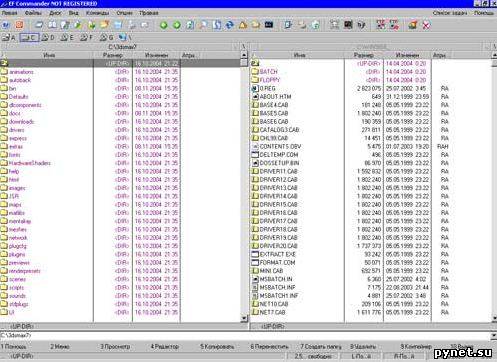Select the help folder in left panel
The height and width of the screenshot is (362, 497).
(x=14, y=171)
